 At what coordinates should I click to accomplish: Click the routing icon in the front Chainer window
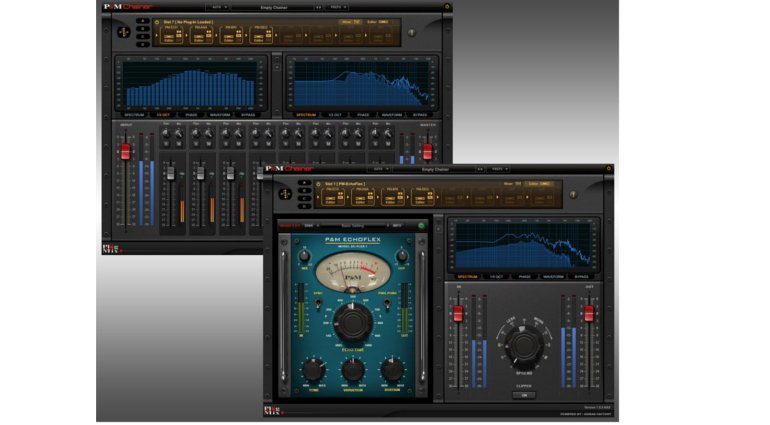click(x=285, y=194)
